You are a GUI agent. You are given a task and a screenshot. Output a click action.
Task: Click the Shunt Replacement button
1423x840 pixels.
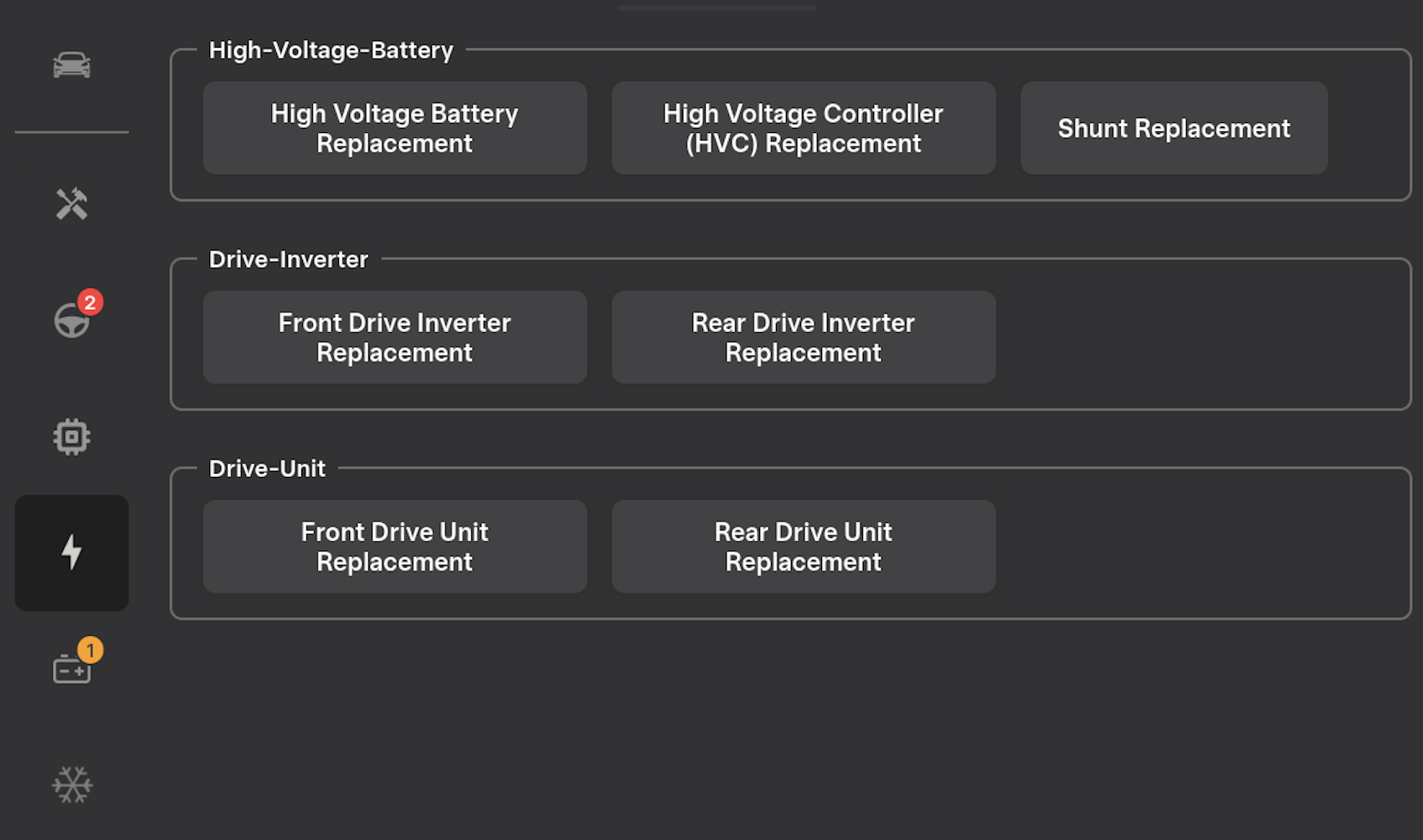click(x=1174, y=128)
